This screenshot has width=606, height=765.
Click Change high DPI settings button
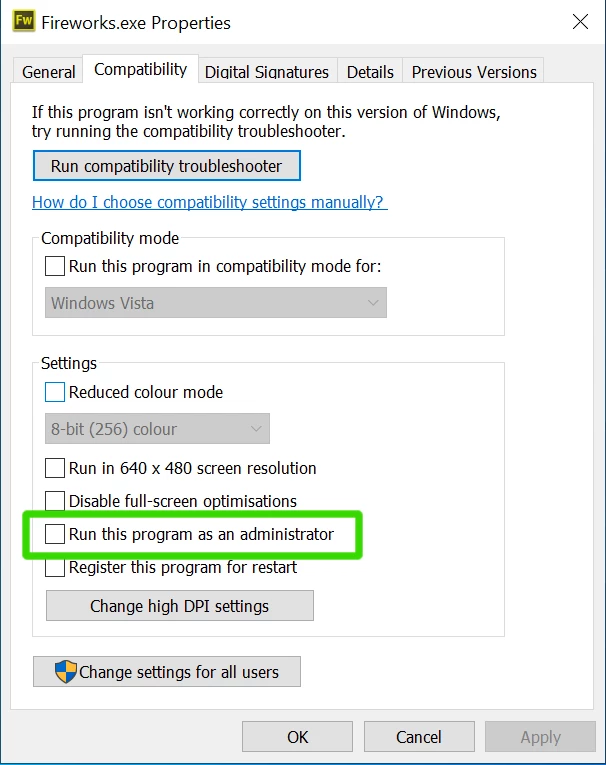point(180,605)
